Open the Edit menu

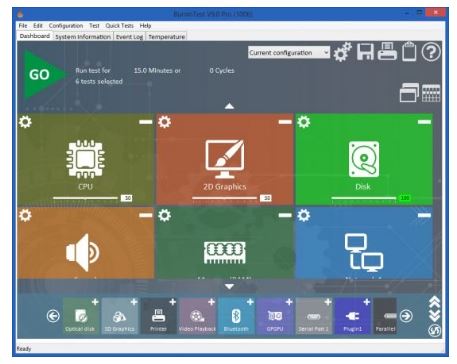point(38,26)
